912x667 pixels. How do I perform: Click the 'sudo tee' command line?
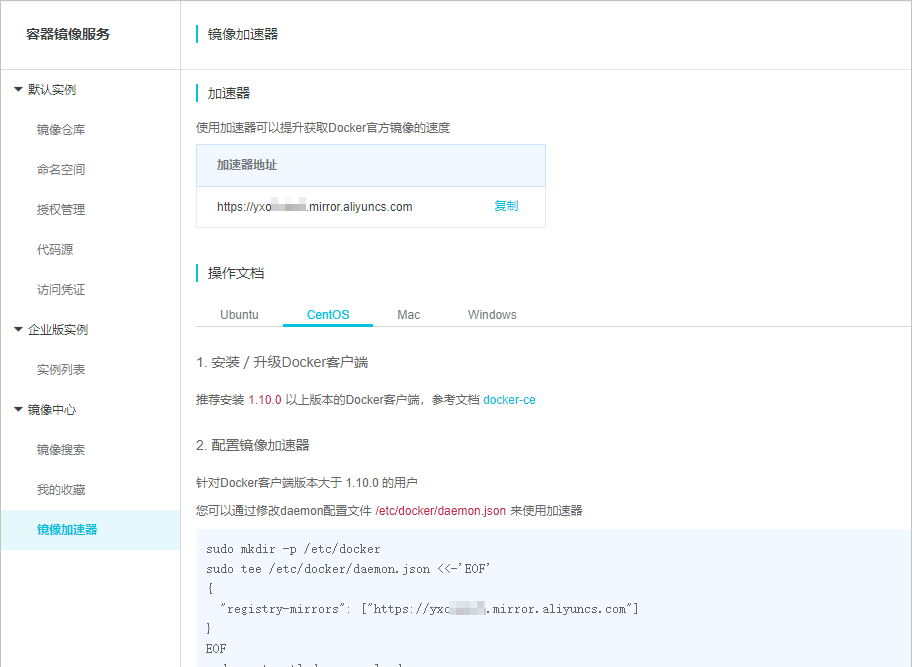348,569
